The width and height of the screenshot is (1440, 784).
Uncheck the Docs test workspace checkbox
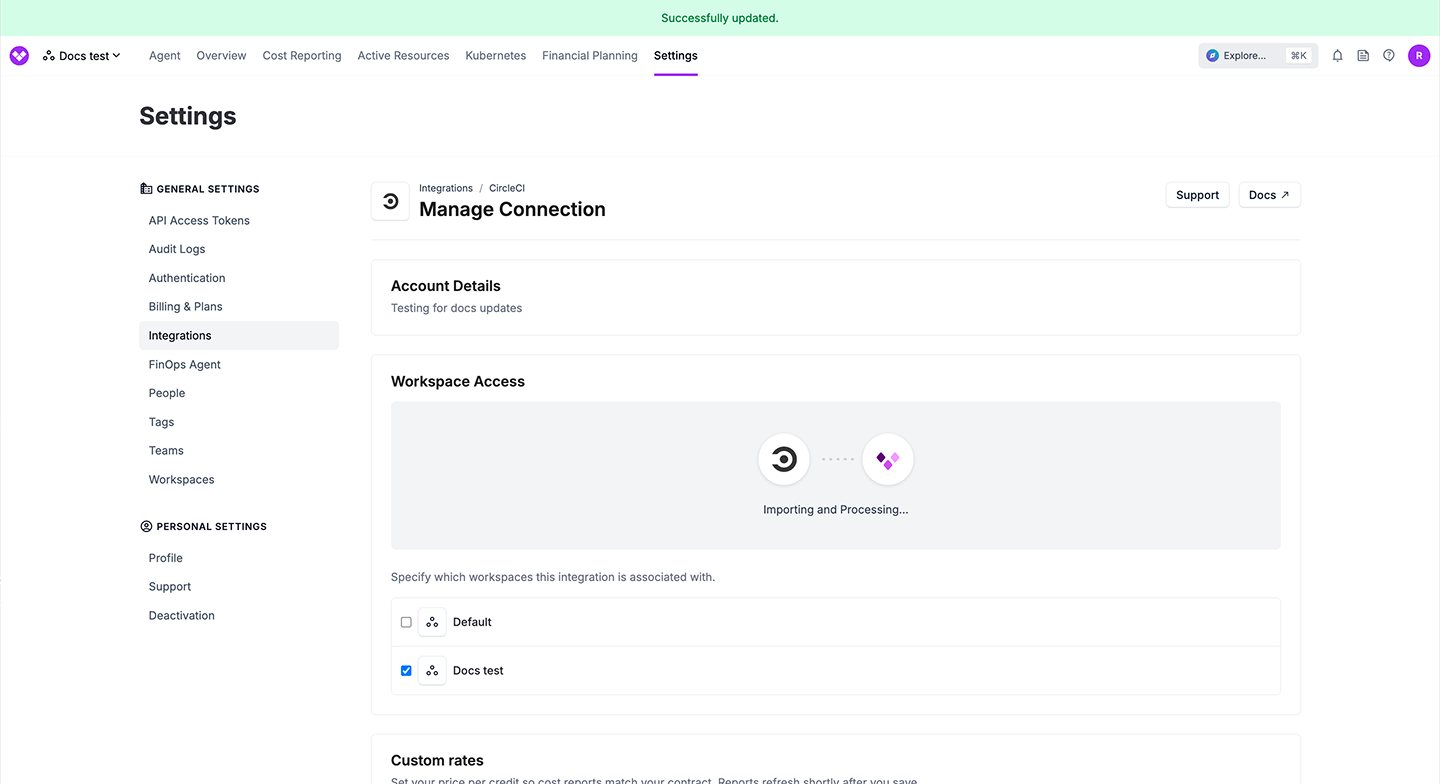pyautogui.click(x=406, y=670)
